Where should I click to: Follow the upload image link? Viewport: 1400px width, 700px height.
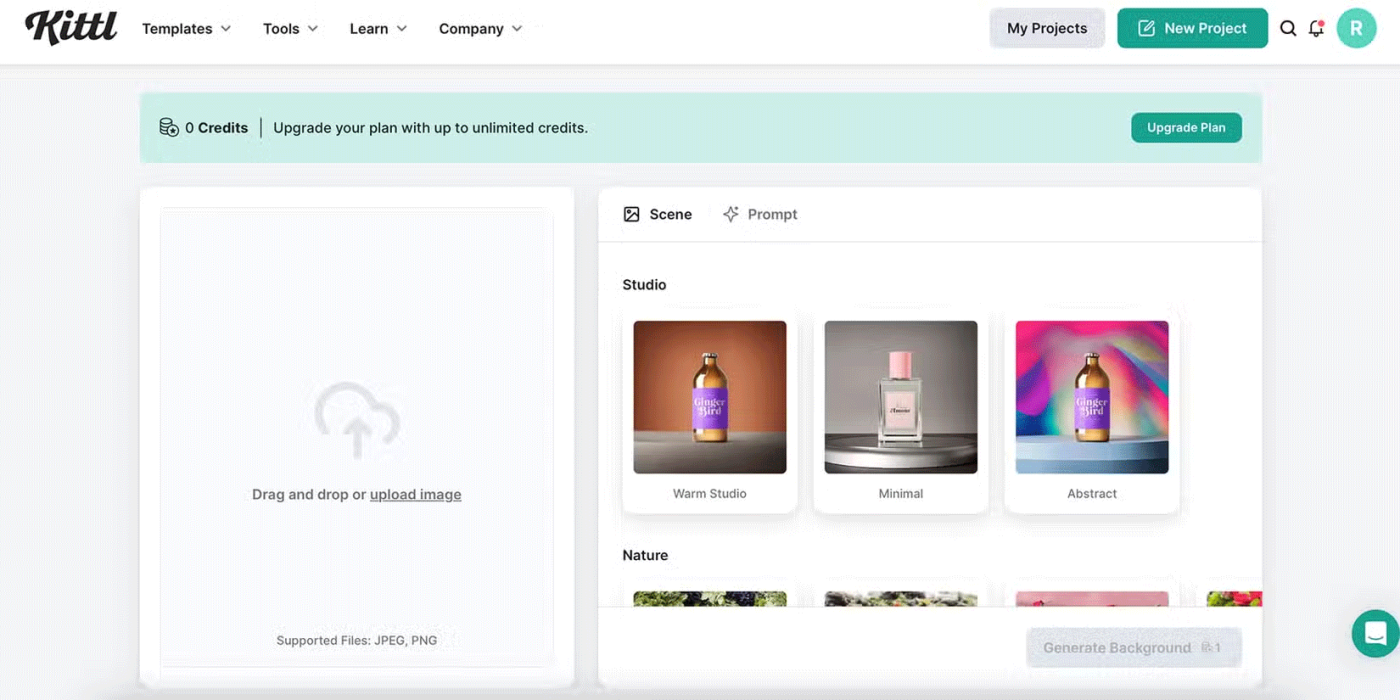point(415,494)
